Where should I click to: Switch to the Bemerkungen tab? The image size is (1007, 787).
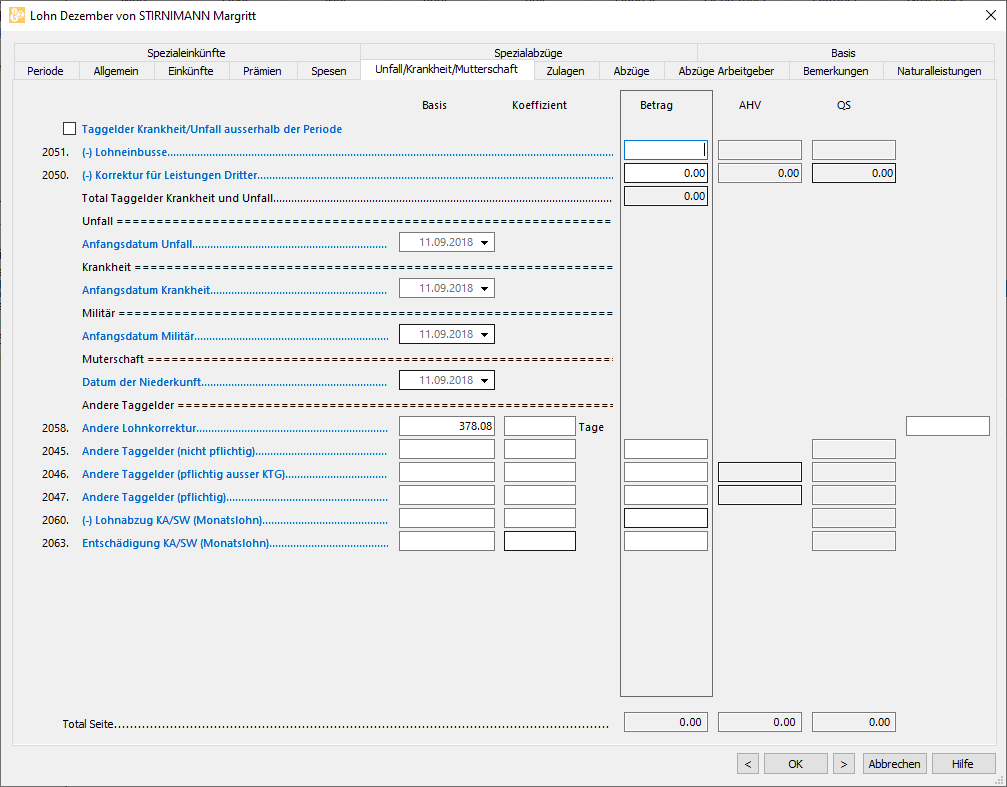pyautogui.click(x=836, y=71)
